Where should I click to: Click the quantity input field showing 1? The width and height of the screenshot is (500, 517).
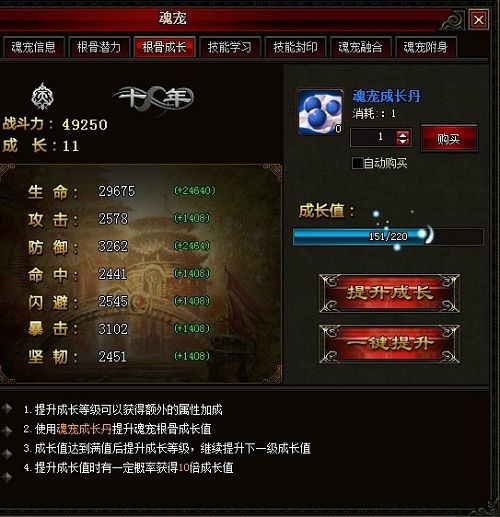(373, 137)
